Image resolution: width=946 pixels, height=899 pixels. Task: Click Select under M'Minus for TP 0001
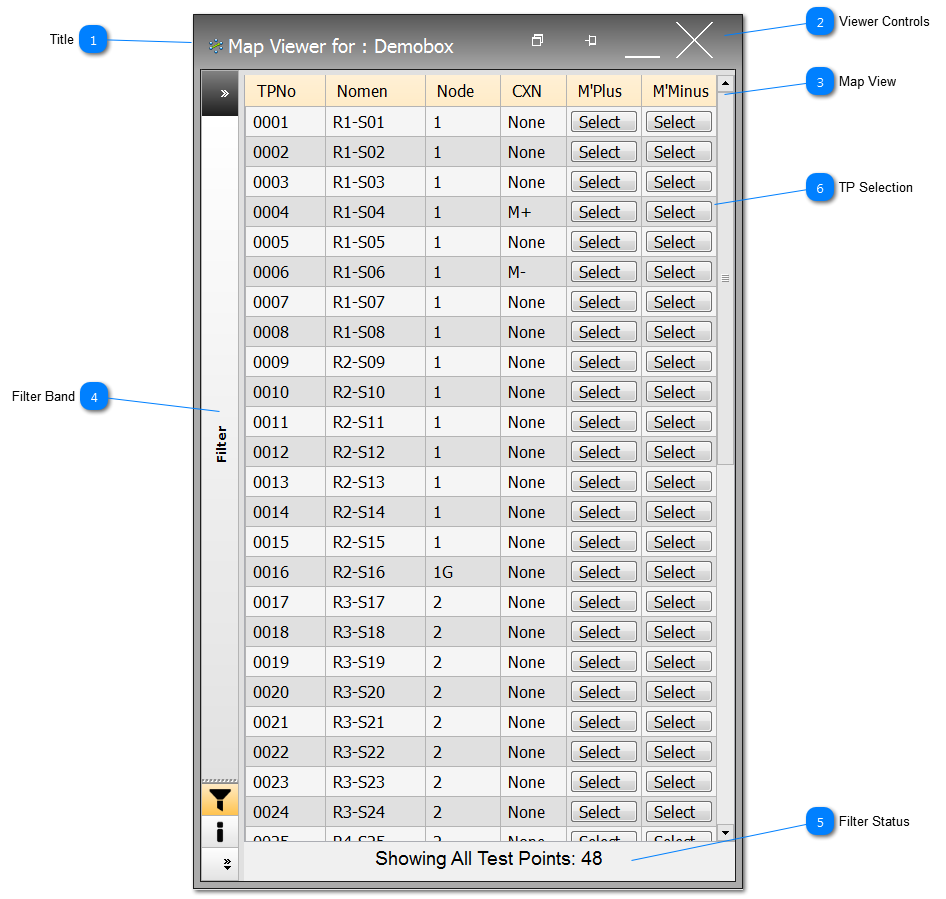[678, 121]
